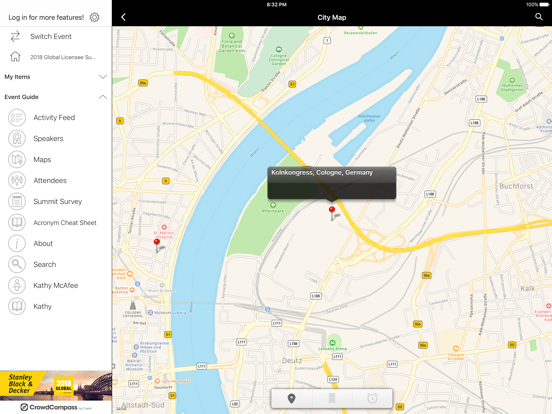
Task: Open the event home icon
Action: pos(15,57)
